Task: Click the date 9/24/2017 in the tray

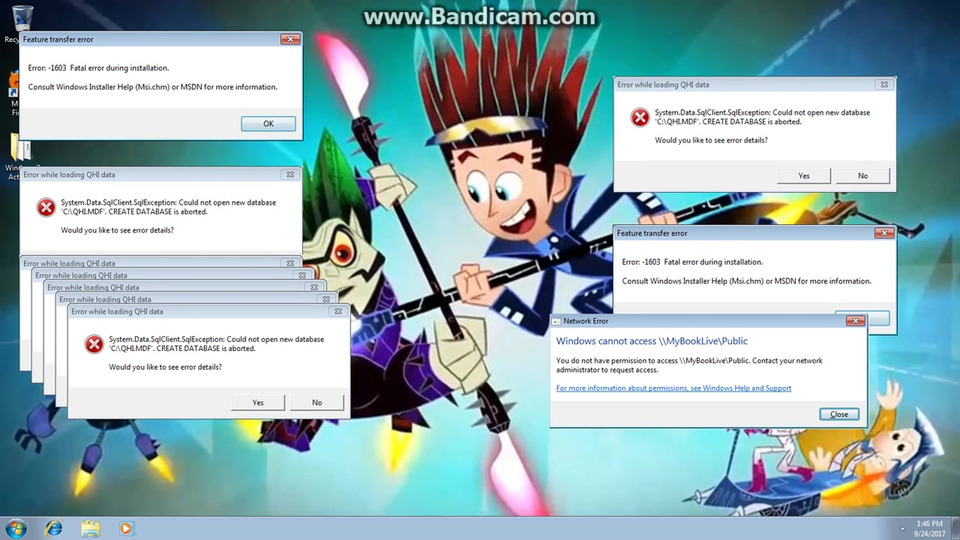Action: click(x=929, y=534)
